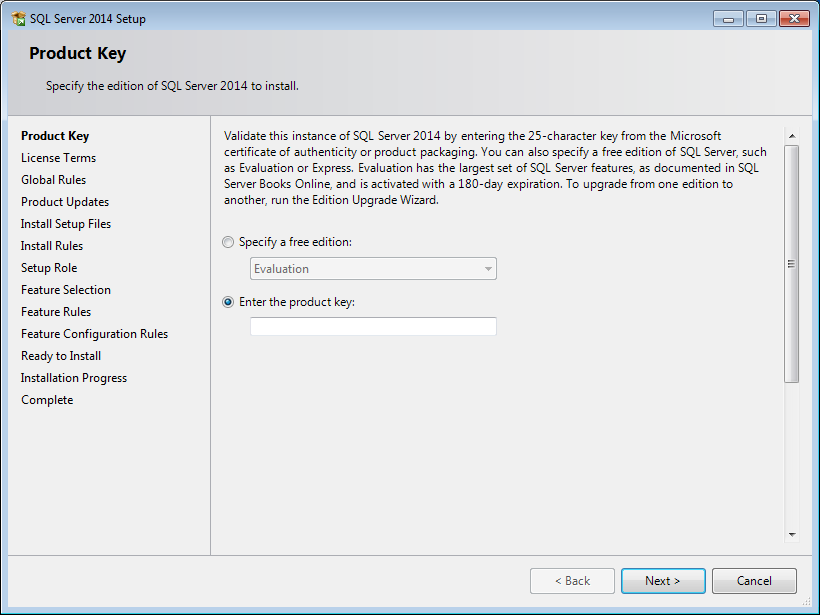Viewport: 820px width, 615px height.
Task: Open the Evaluation edition dropdown
Action: pos(373,269)
